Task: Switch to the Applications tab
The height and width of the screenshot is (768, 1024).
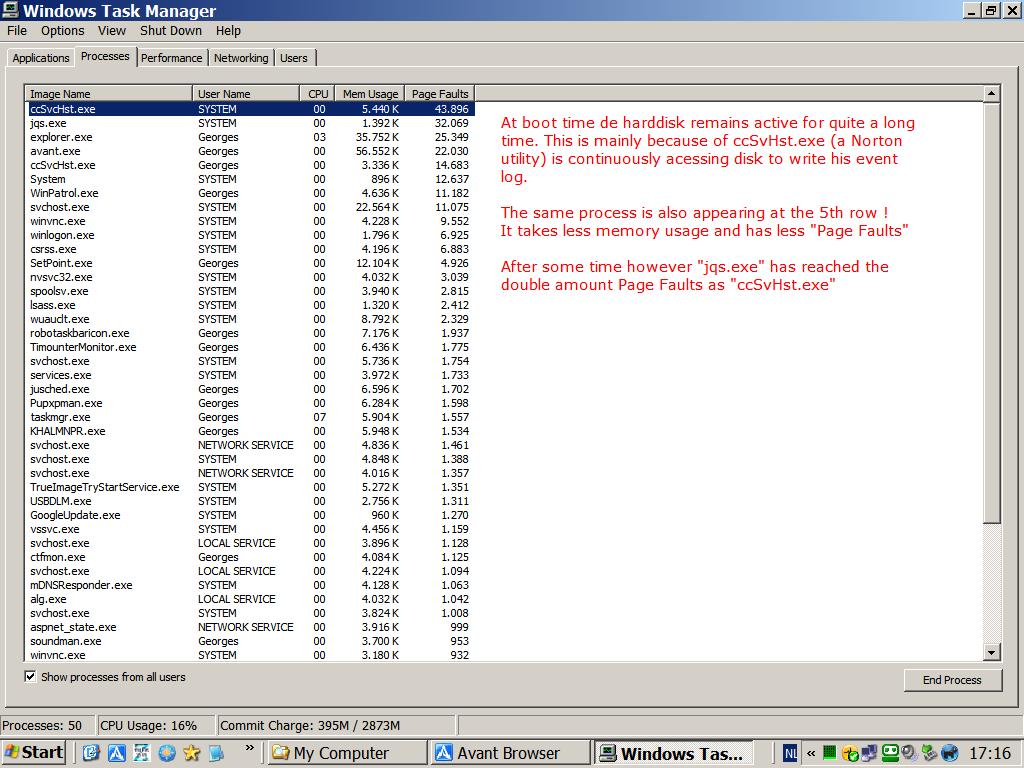Action: [40, 58]
